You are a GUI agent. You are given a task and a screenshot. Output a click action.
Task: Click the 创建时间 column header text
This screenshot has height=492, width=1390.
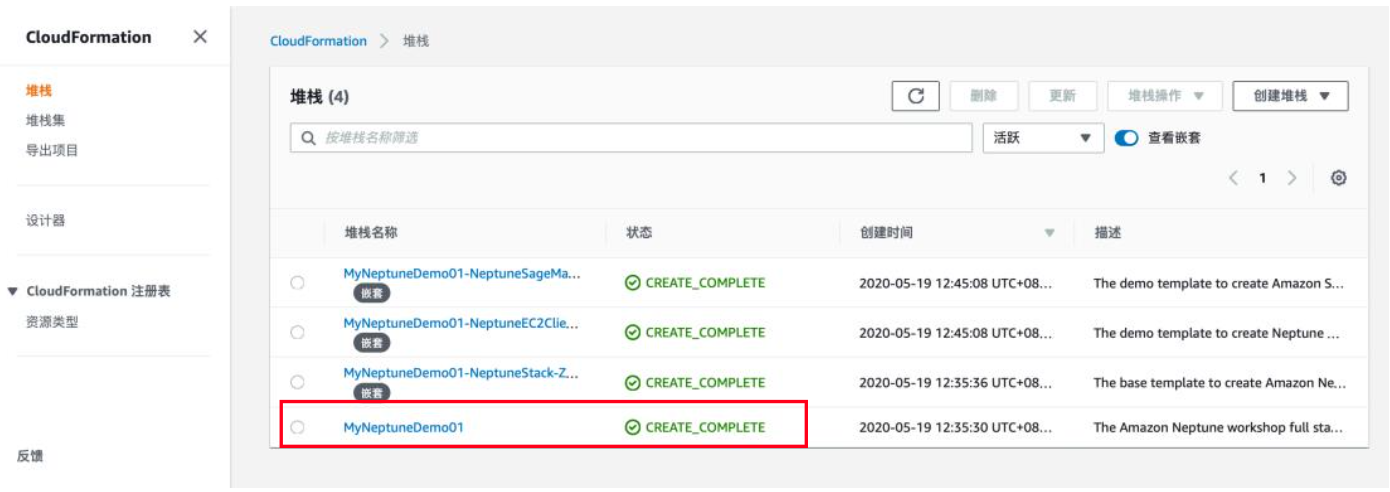(x=886, y=233)
